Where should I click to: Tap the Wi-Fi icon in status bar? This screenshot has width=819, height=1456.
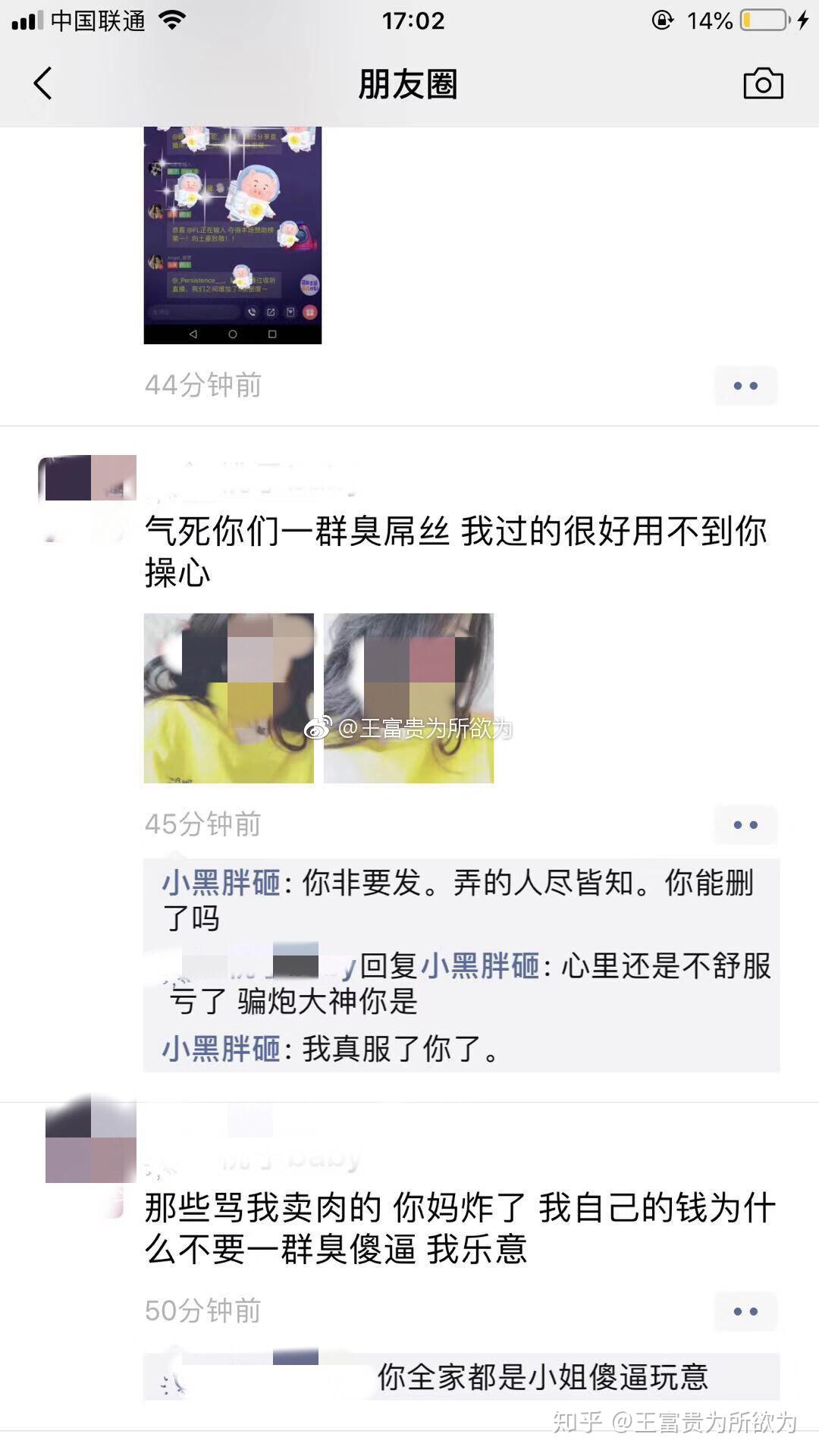173,20
